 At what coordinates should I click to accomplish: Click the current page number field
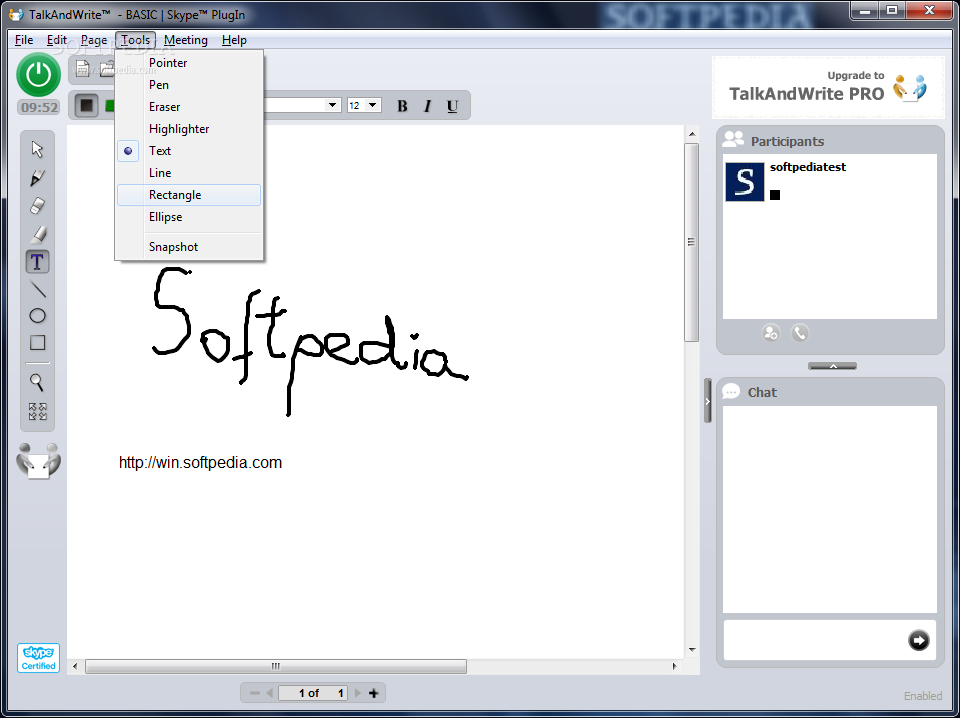click(x=313, y=693)
